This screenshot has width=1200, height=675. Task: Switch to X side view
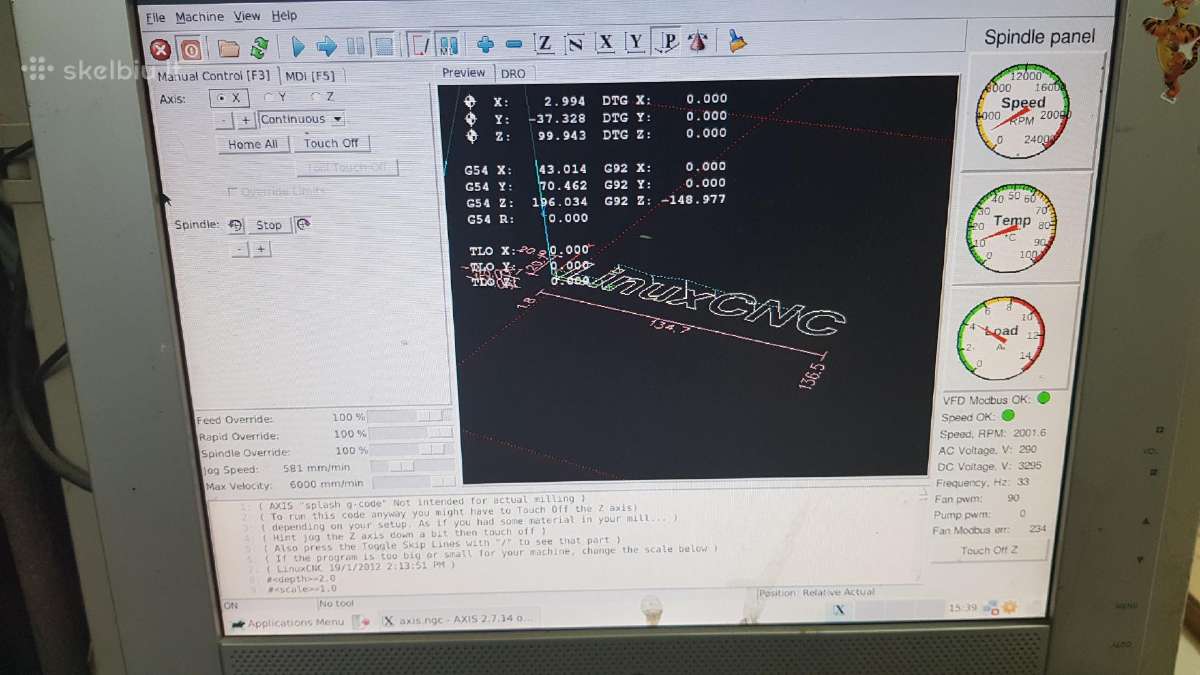pyautogui.click(x=606, y=42)
